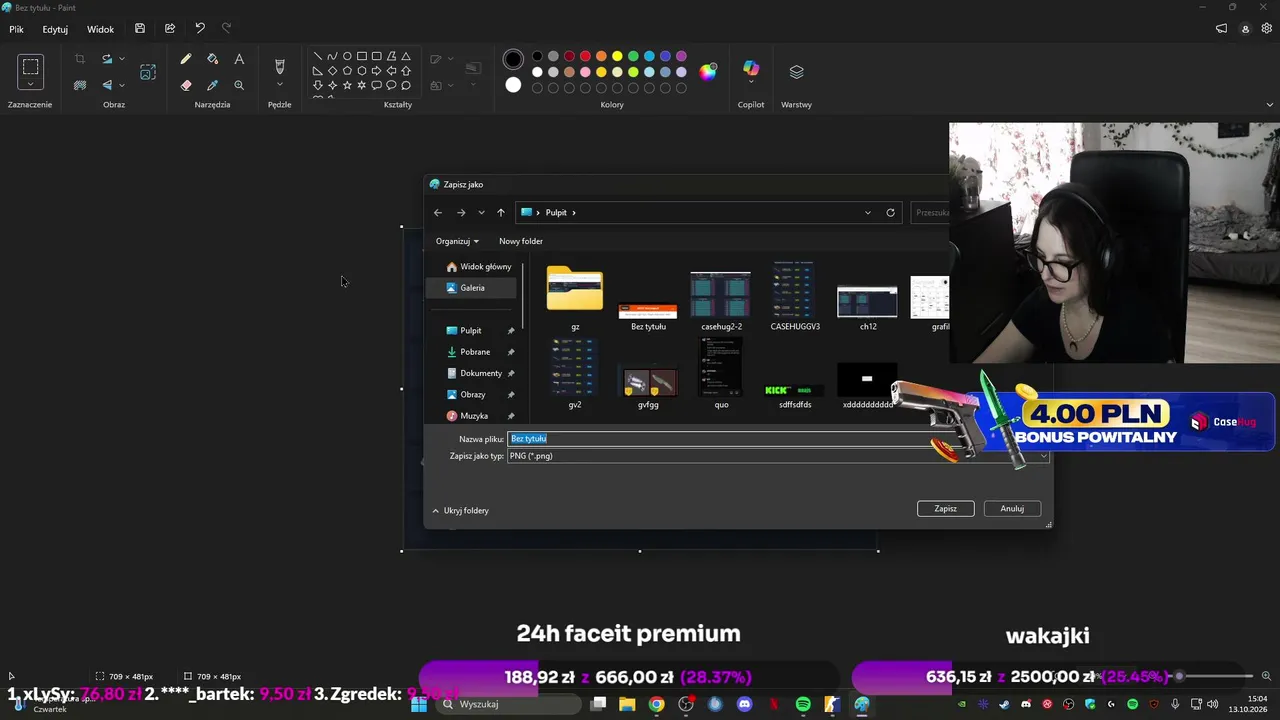Select Obrazy in navigation pane
The width and height of the screenshot is (1280, 720).
pos(472,394)
